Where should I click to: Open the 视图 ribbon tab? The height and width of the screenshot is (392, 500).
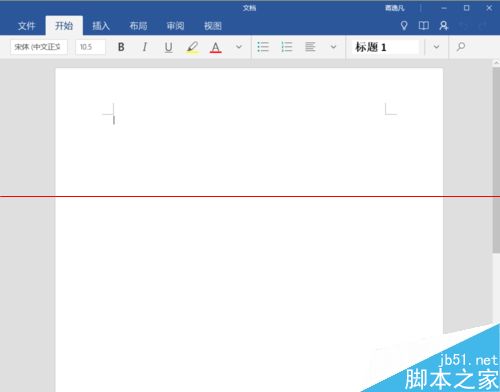point(213,26)
